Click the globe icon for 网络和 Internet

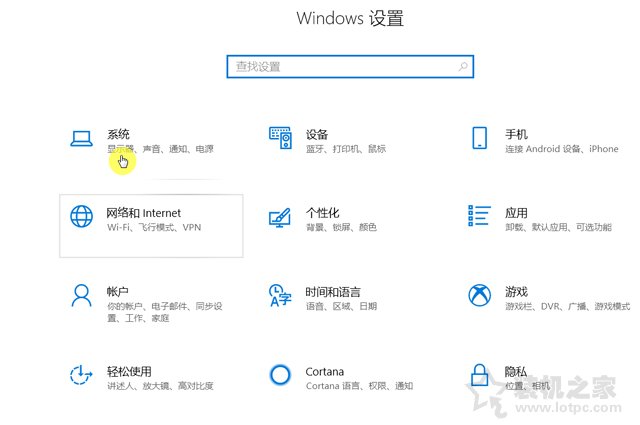(x=81, y=216)
